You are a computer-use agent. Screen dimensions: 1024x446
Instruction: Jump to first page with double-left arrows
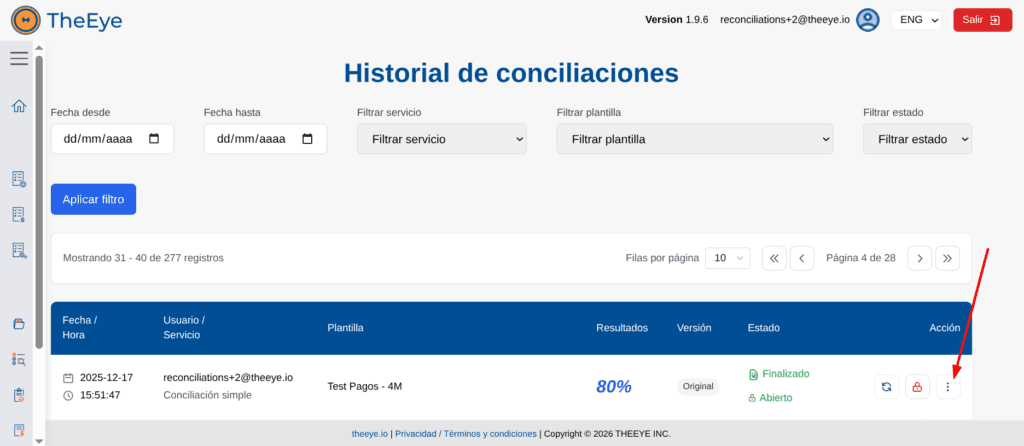(774, 258)
